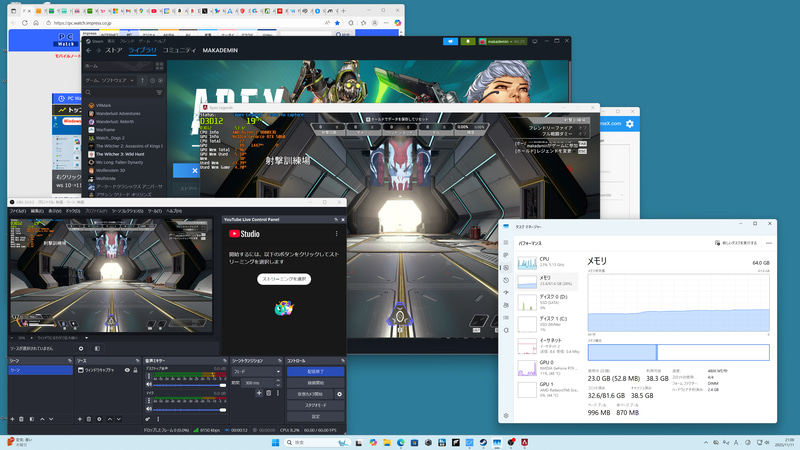The height and width of the screenshot is (450, 800).
Task: Select The Witcher 3: Wild Hunt in Steam
Action: [x=120, y=154]
